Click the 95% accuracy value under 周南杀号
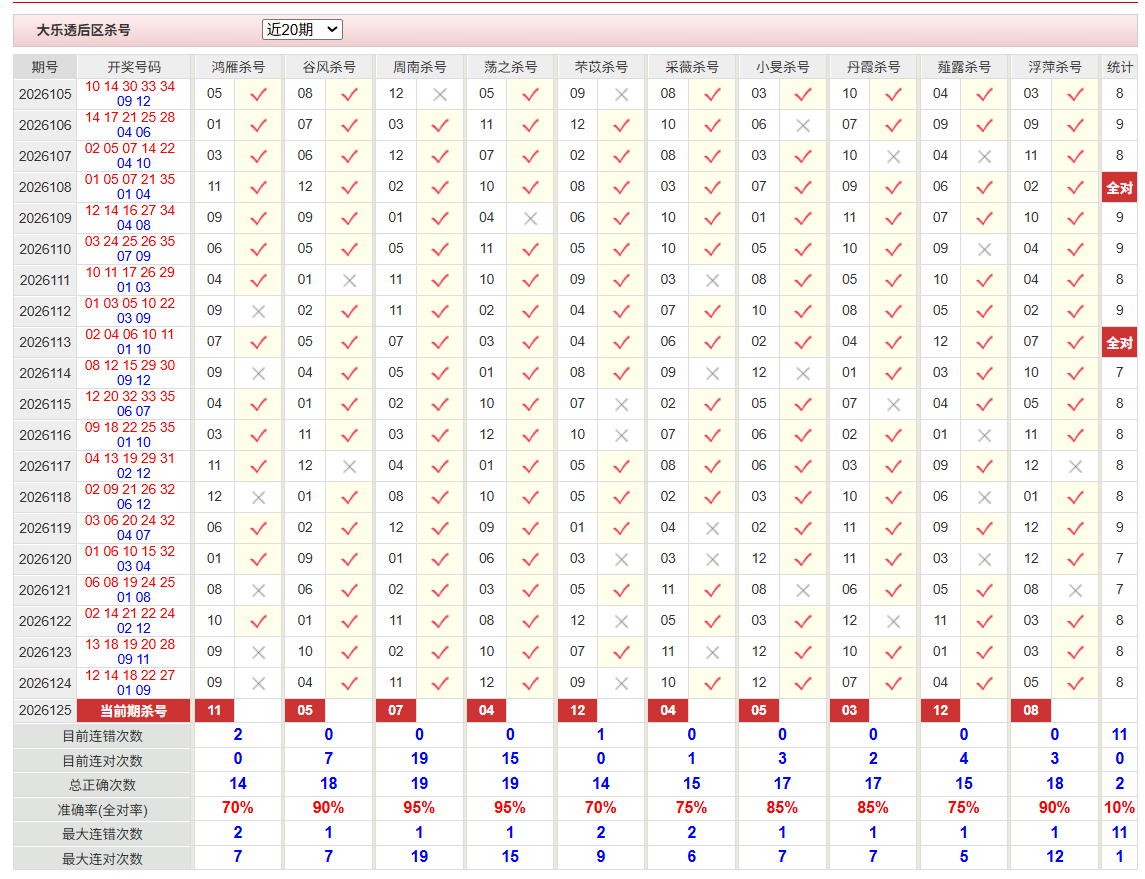This screenshot has width=1145, height=879. pos(419,807)
